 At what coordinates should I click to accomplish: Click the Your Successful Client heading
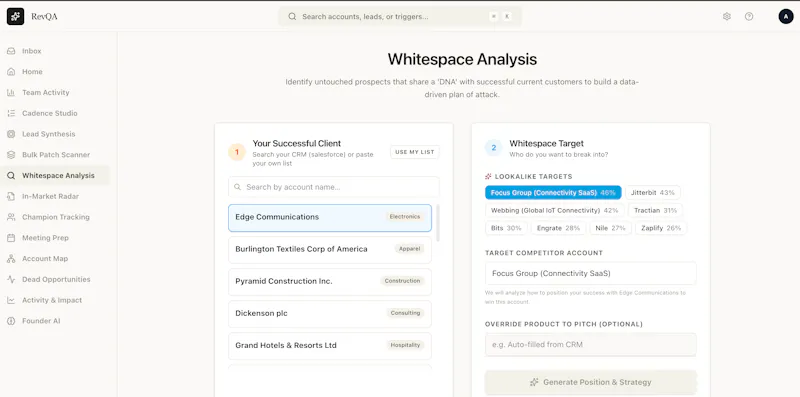point(297,144)
